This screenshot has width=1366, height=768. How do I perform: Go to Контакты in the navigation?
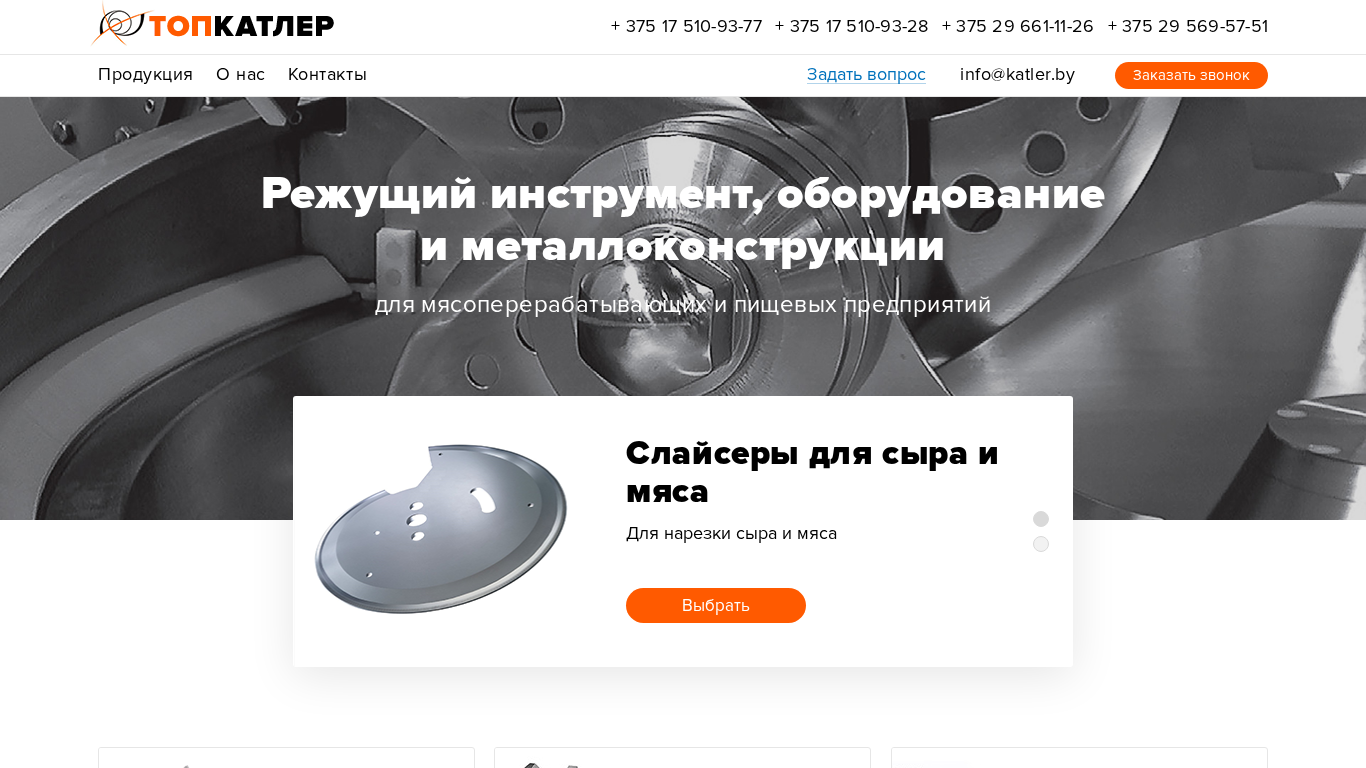[x=327, y=75]
